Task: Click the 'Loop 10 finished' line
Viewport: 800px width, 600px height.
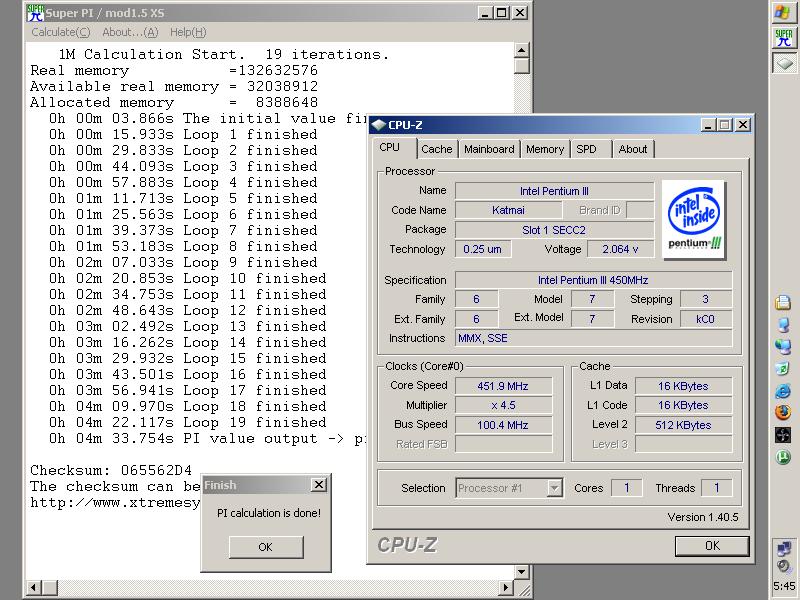Action: click(x=187, y=278)
